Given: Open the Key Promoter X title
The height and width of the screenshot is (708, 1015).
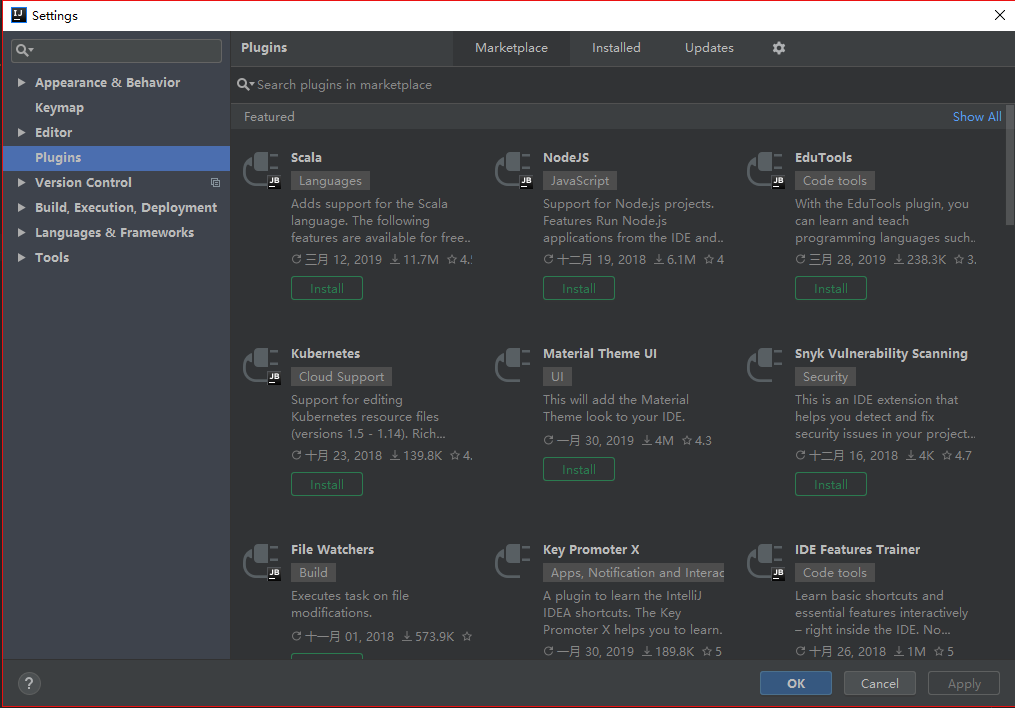Looking at the screenshot, I should [591, 550].
